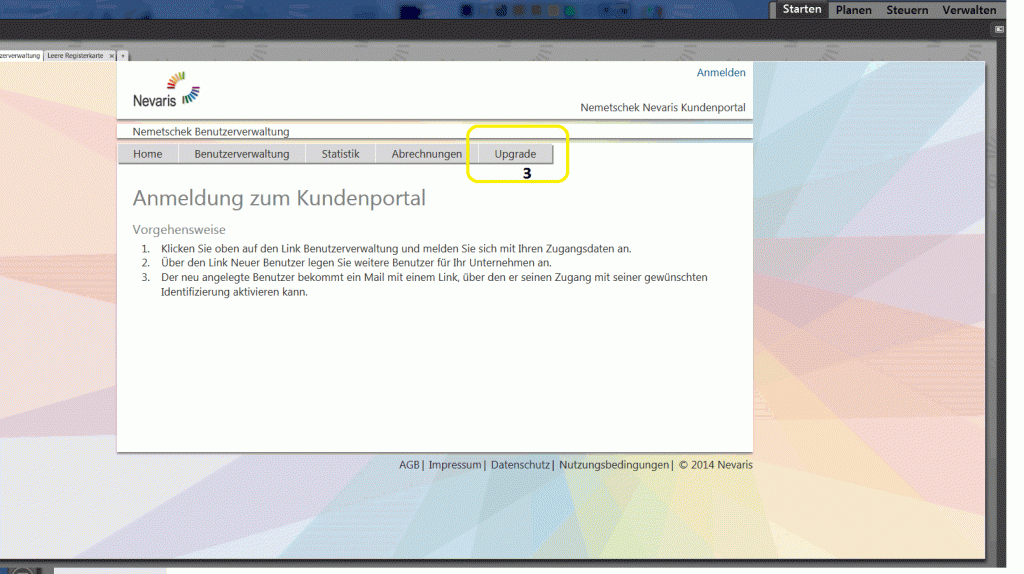Open the Datenschutz footer link

tap(519, 465)
